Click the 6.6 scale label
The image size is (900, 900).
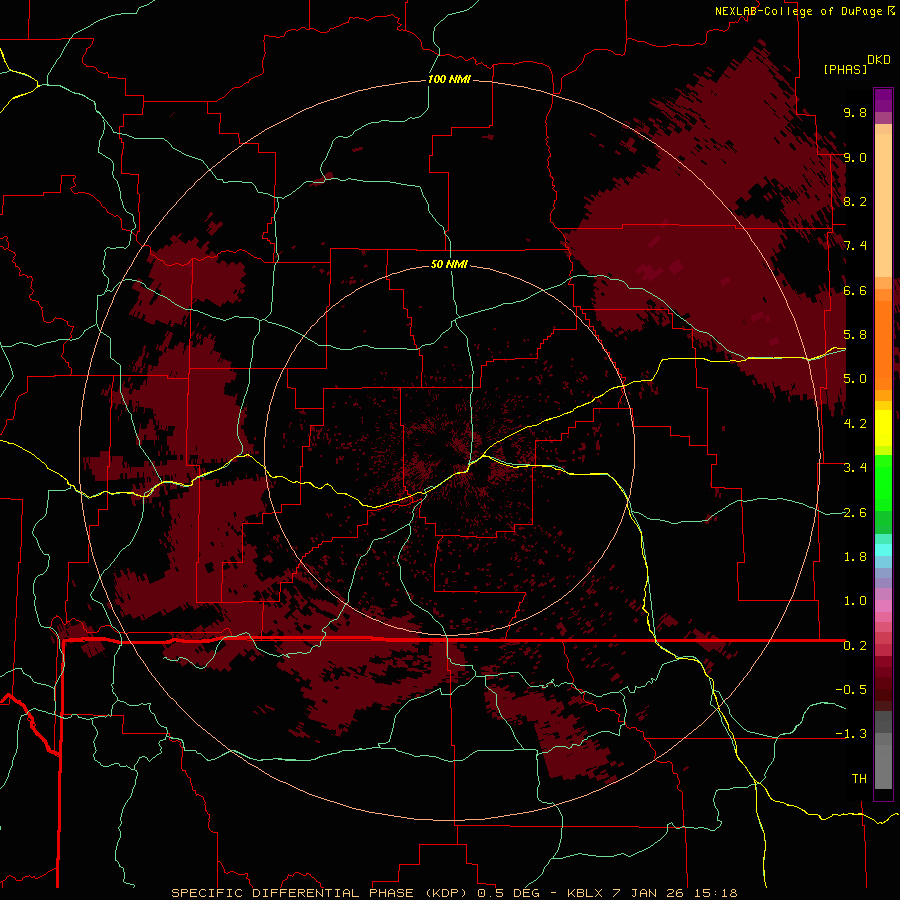[855, 290]
